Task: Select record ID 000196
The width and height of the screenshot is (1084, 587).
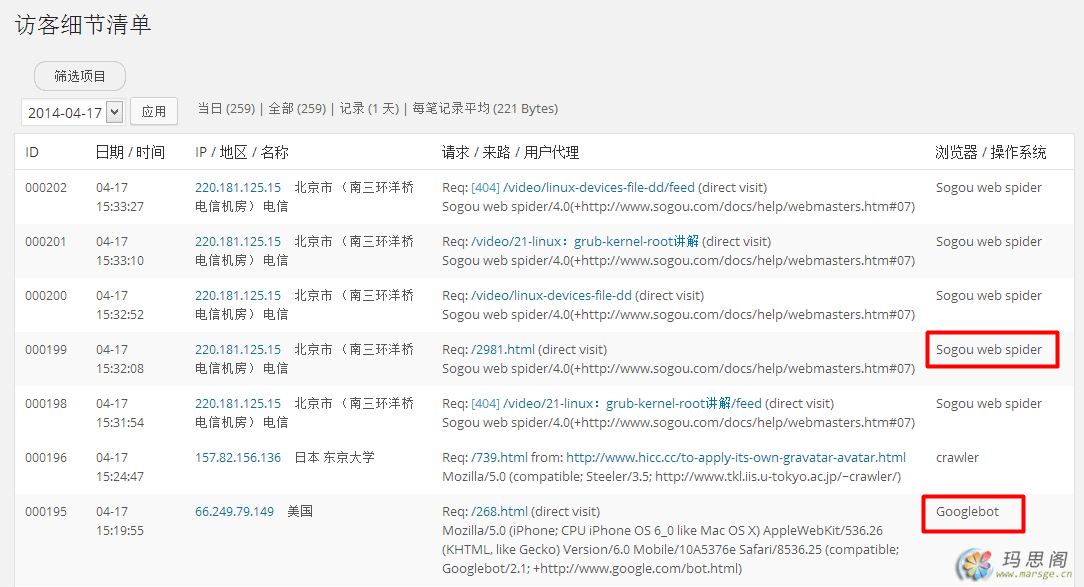Action: point(46,457)
